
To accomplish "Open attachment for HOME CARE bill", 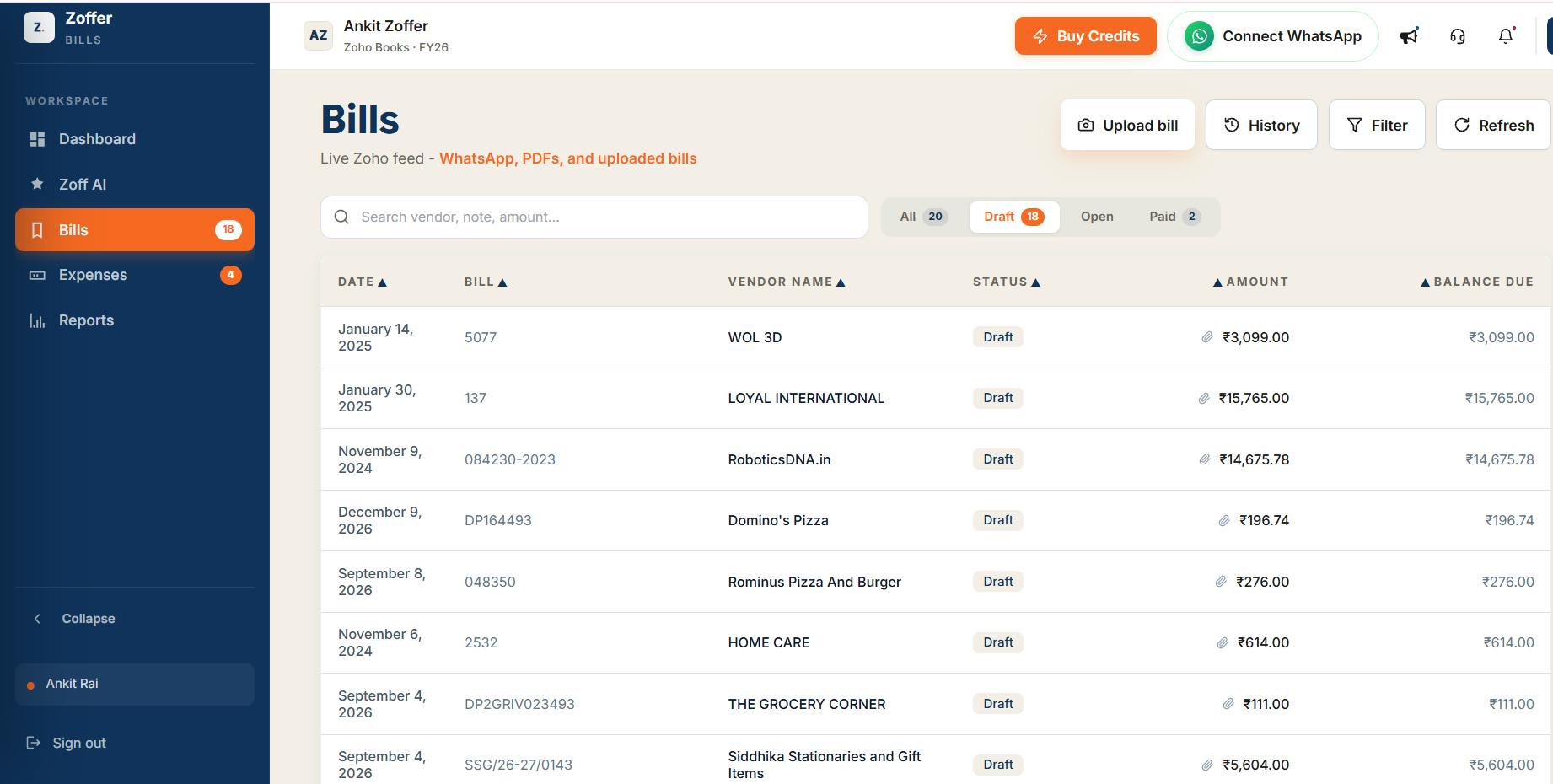I will [x=1223, y=642].
